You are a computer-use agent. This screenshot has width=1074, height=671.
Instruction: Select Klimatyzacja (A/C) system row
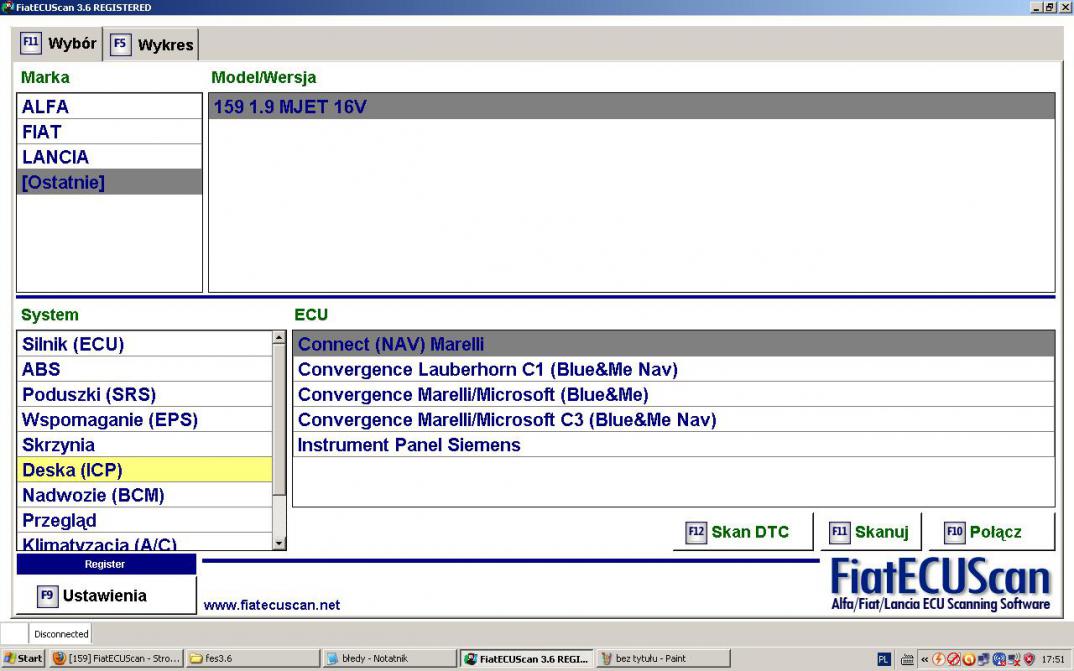(x=145, y=542)
